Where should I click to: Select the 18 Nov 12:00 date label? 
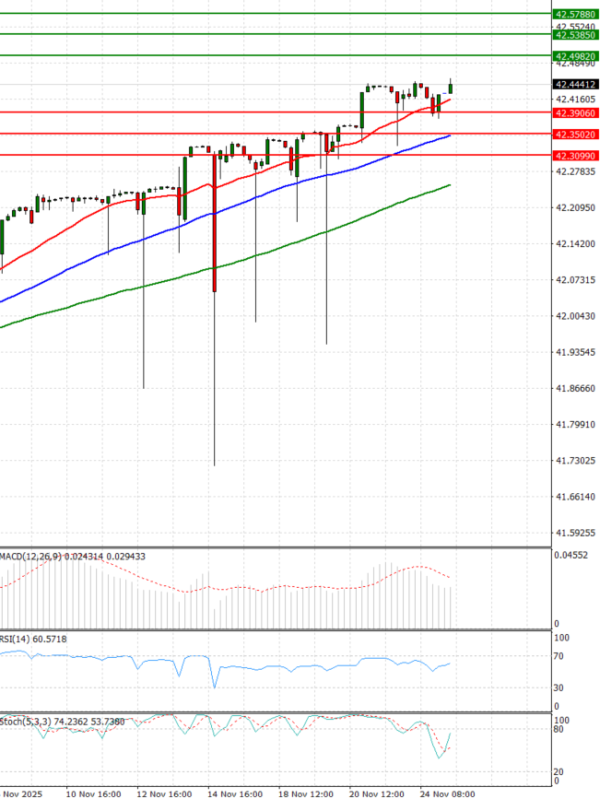coord(307,793)
